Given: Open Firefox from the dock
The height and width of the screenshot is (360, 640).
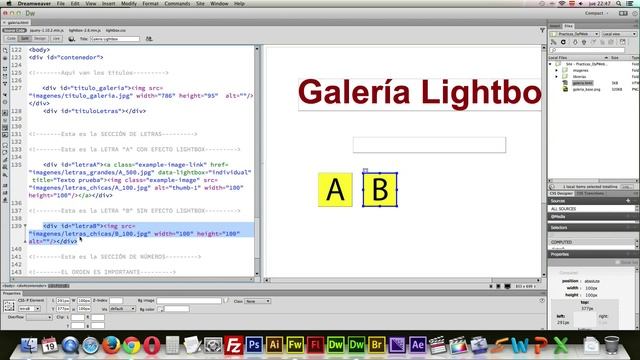Looking at the screenshot, I should [111, 345].
